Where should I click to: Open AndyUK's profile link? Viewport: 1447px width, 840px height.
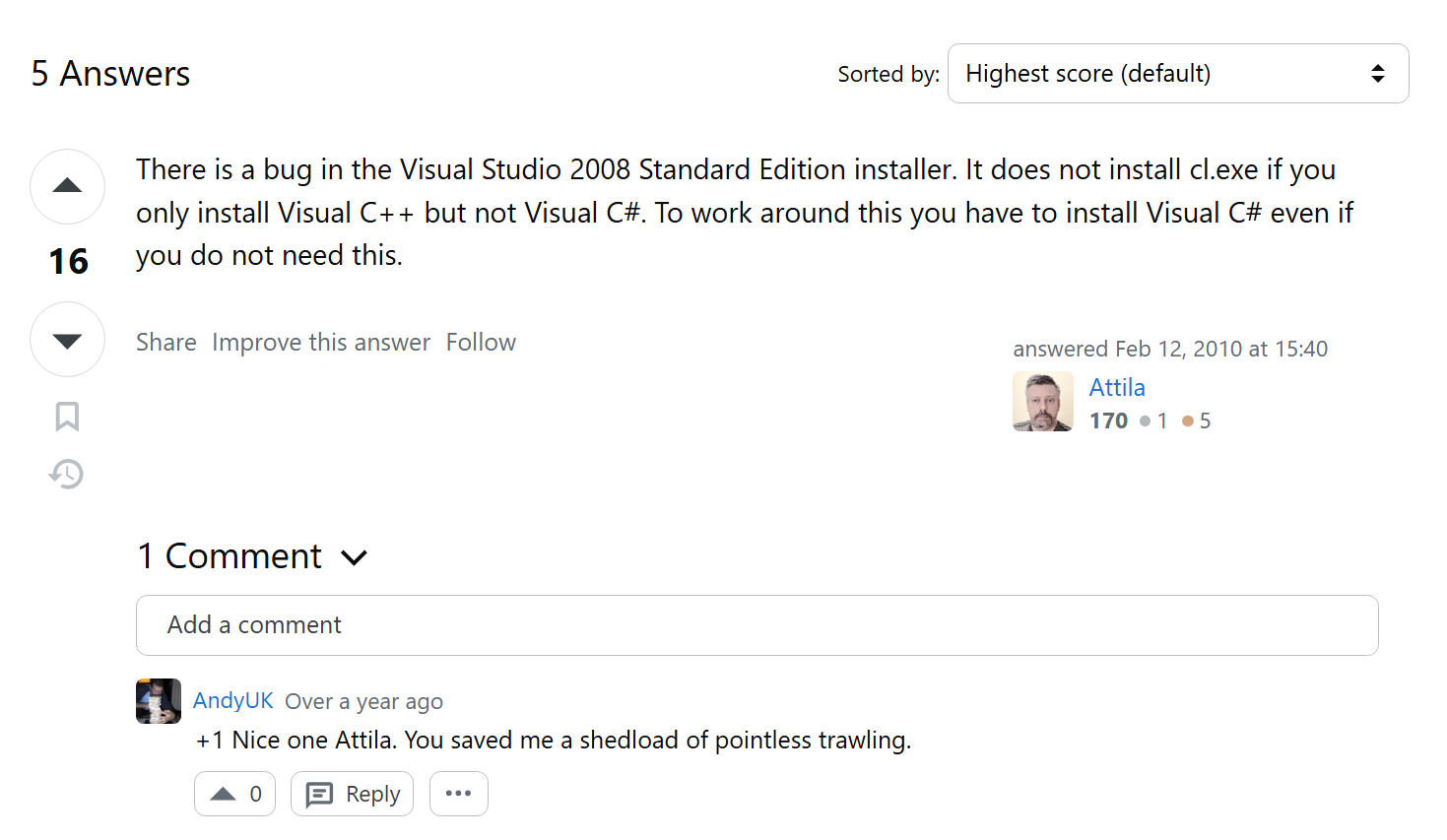(x=232, y=701)
